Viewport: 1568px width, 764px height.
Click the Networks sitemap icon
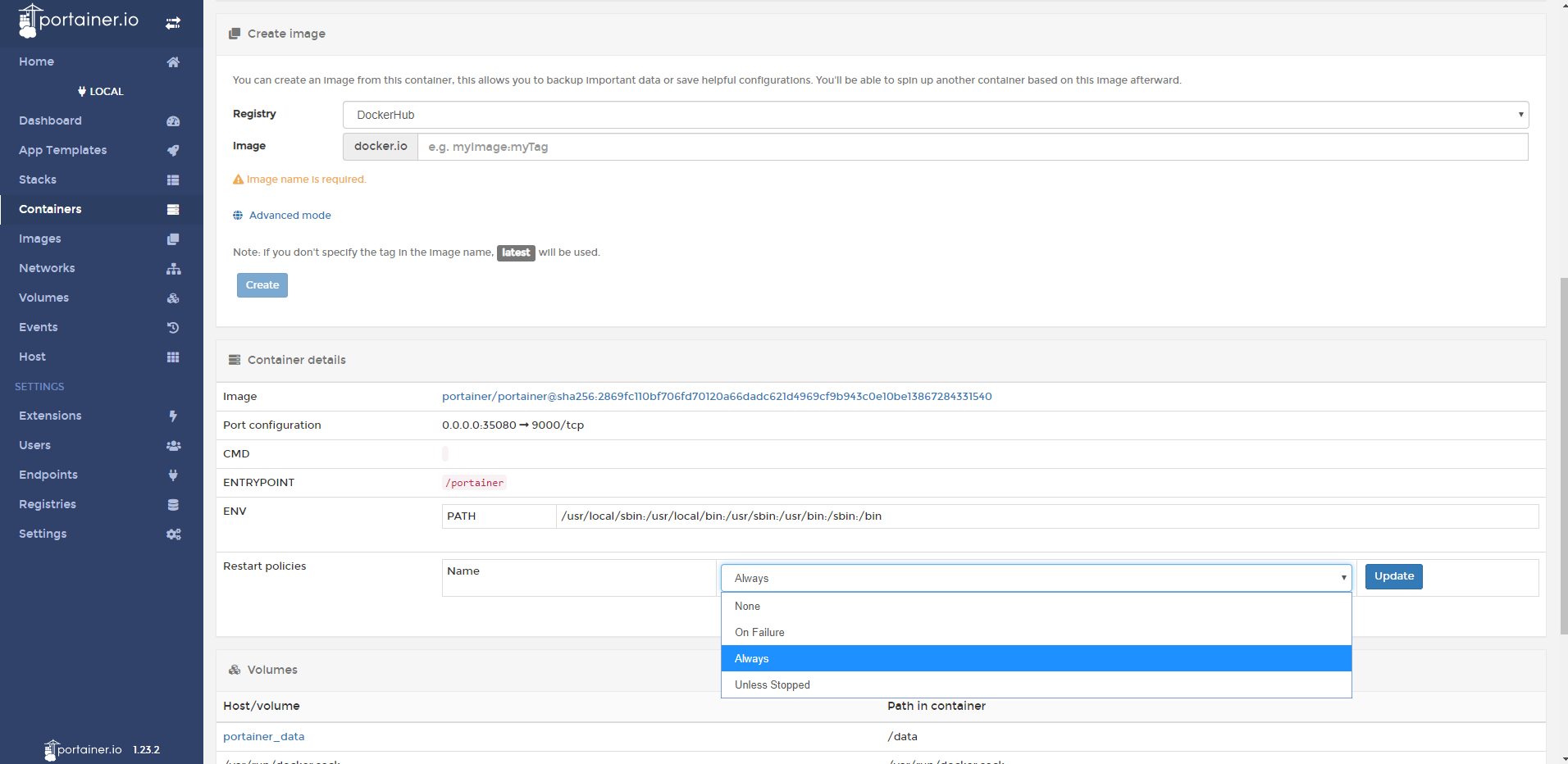coord(173,269)
